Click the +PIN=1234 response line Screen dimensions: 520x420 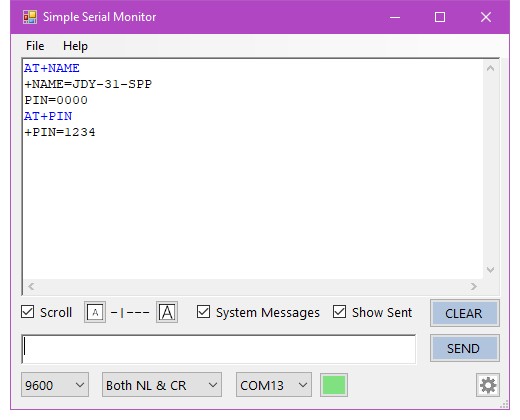tap(60, 132)
